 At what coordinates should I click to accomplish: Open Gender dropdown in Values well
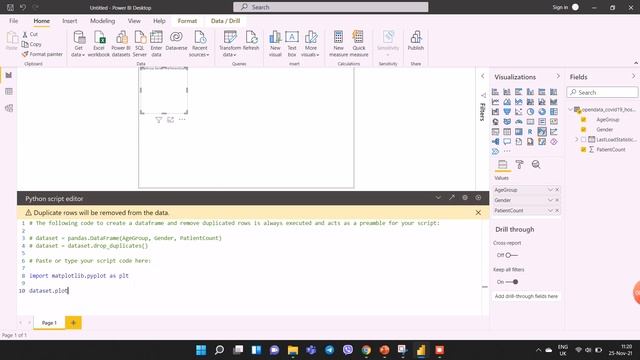pyautogui.click(x=550, y=200)
